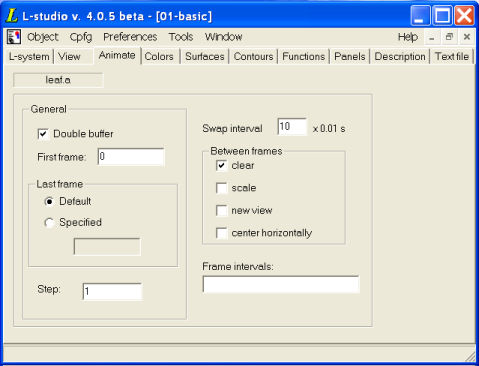The height and width of the screenshot is (366, 479).
Task: Click the L-studio application icon in title bar
Action: [12, 16]
